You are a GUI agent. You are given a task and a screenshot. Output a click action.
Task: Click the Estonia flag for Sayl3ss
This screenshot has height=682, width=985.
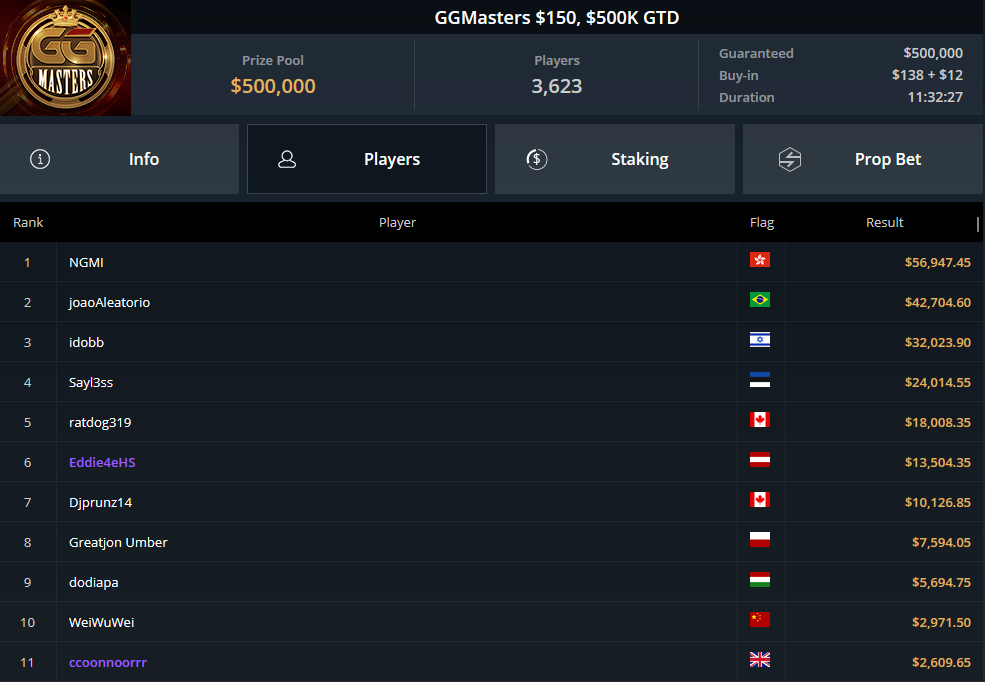[759, 380]
